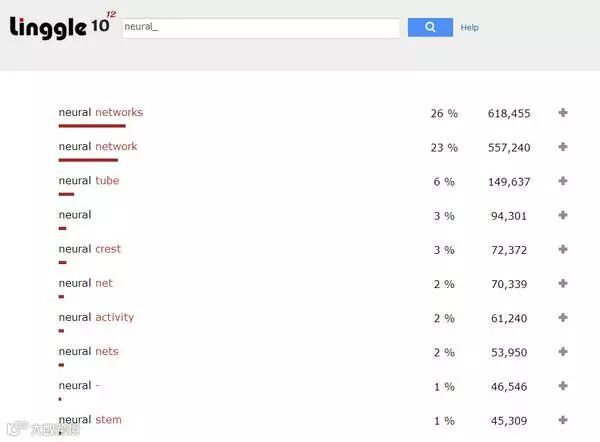Screen dimensions: 600x442
Task: Click the 'neural crest' phrase
Action: [x=89, y=249]
